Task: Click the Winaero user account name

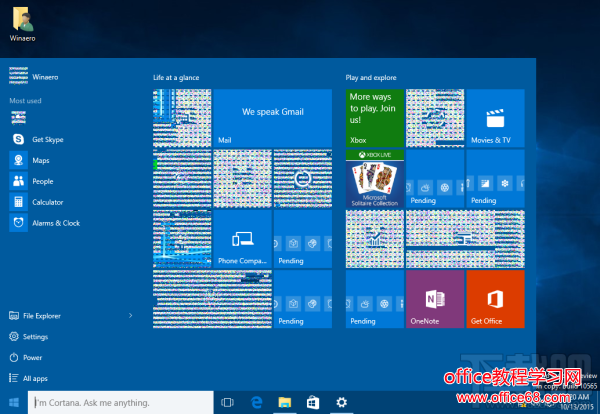Action: [x=45, y=74]
